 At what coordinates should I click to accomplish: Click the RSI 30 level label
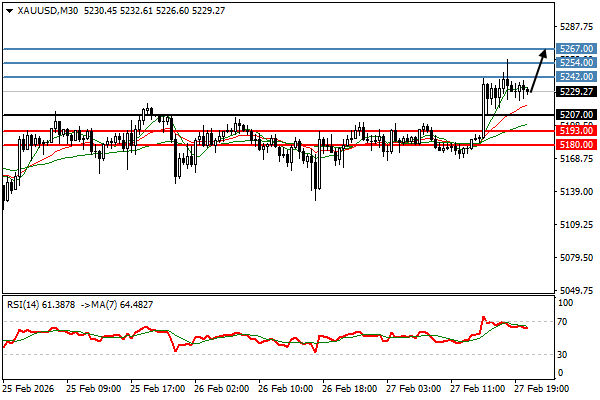(565, 355)
